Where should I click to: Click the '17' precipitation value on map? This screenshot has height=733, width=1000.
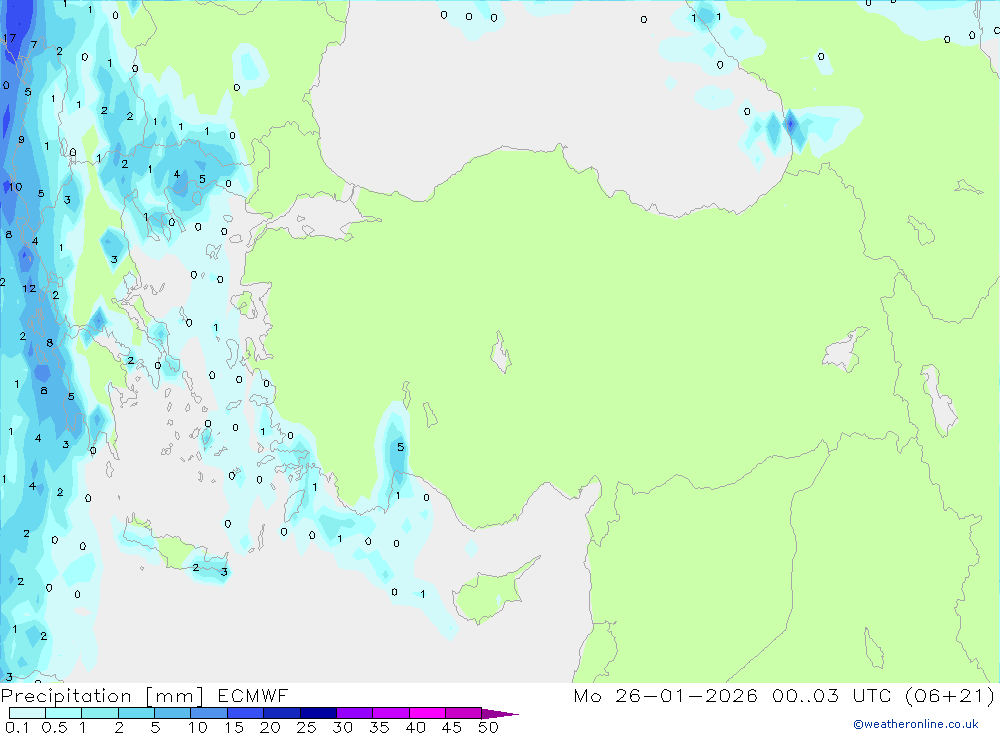coord(9,38)
